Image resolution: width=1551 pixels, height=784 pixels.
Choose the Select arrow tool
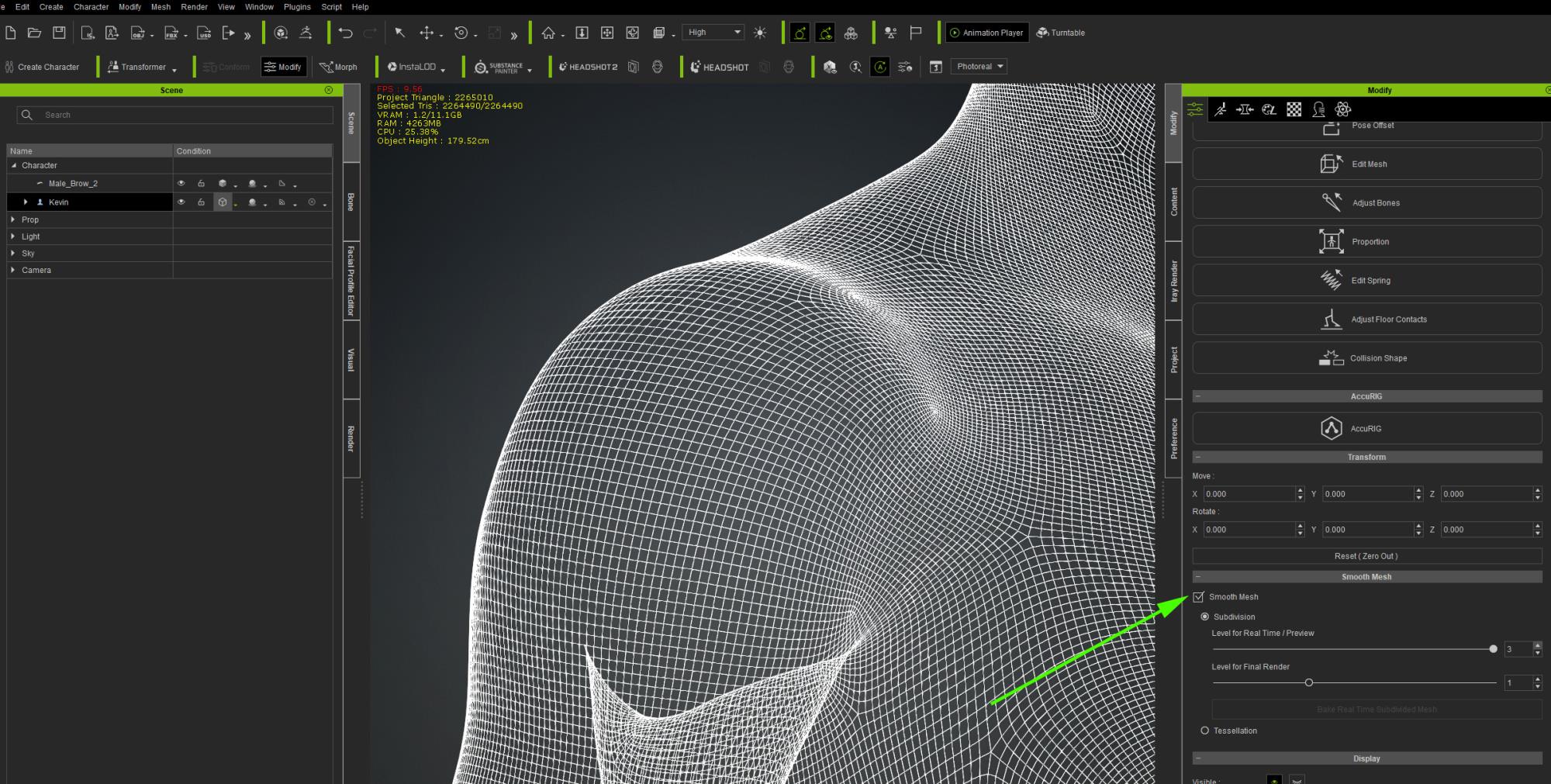click(x=400, y=33)
